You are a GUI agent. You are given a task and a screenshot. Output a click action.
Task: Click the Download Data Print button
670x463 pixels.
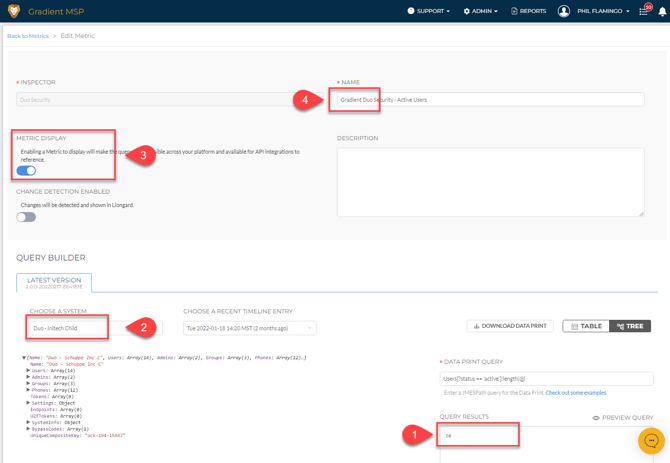[510, 326]
